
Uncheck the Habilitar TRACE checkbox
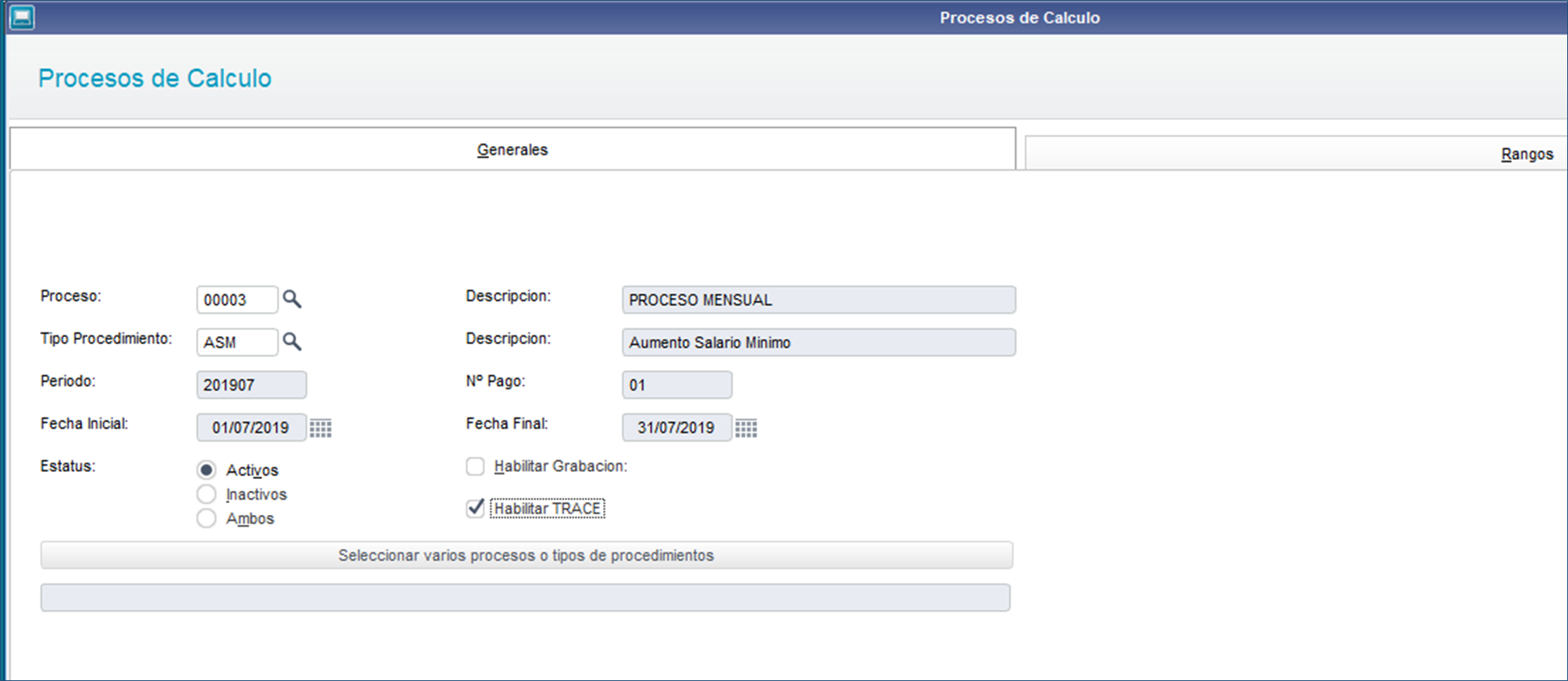(x=475, y=509)
